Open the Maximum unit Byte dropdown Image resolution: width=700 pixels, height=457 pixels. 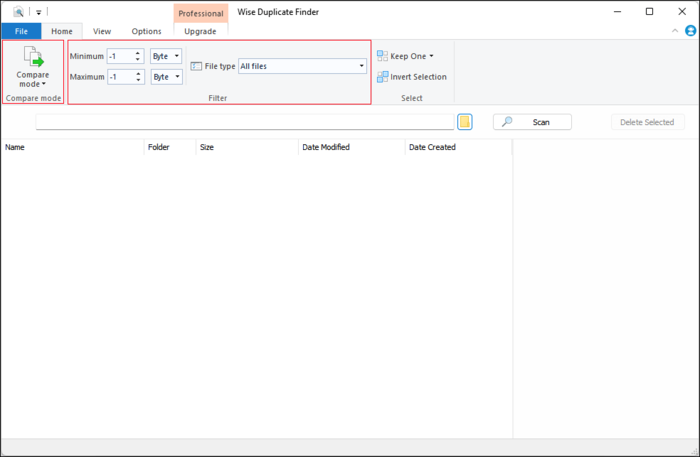[167, 77]
